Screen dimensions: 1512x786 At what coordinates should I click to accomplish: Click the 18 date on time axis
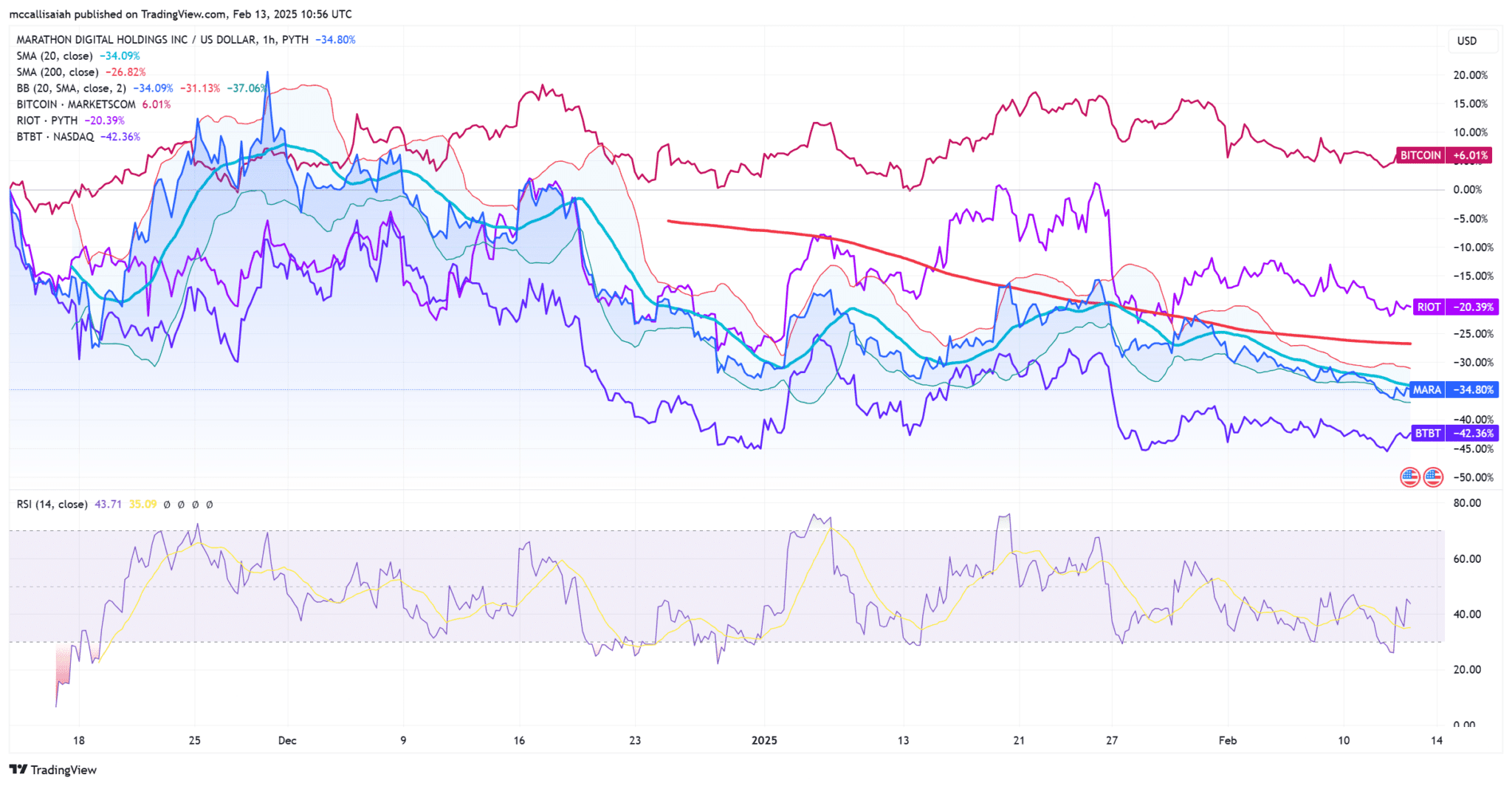pos(79,740)
